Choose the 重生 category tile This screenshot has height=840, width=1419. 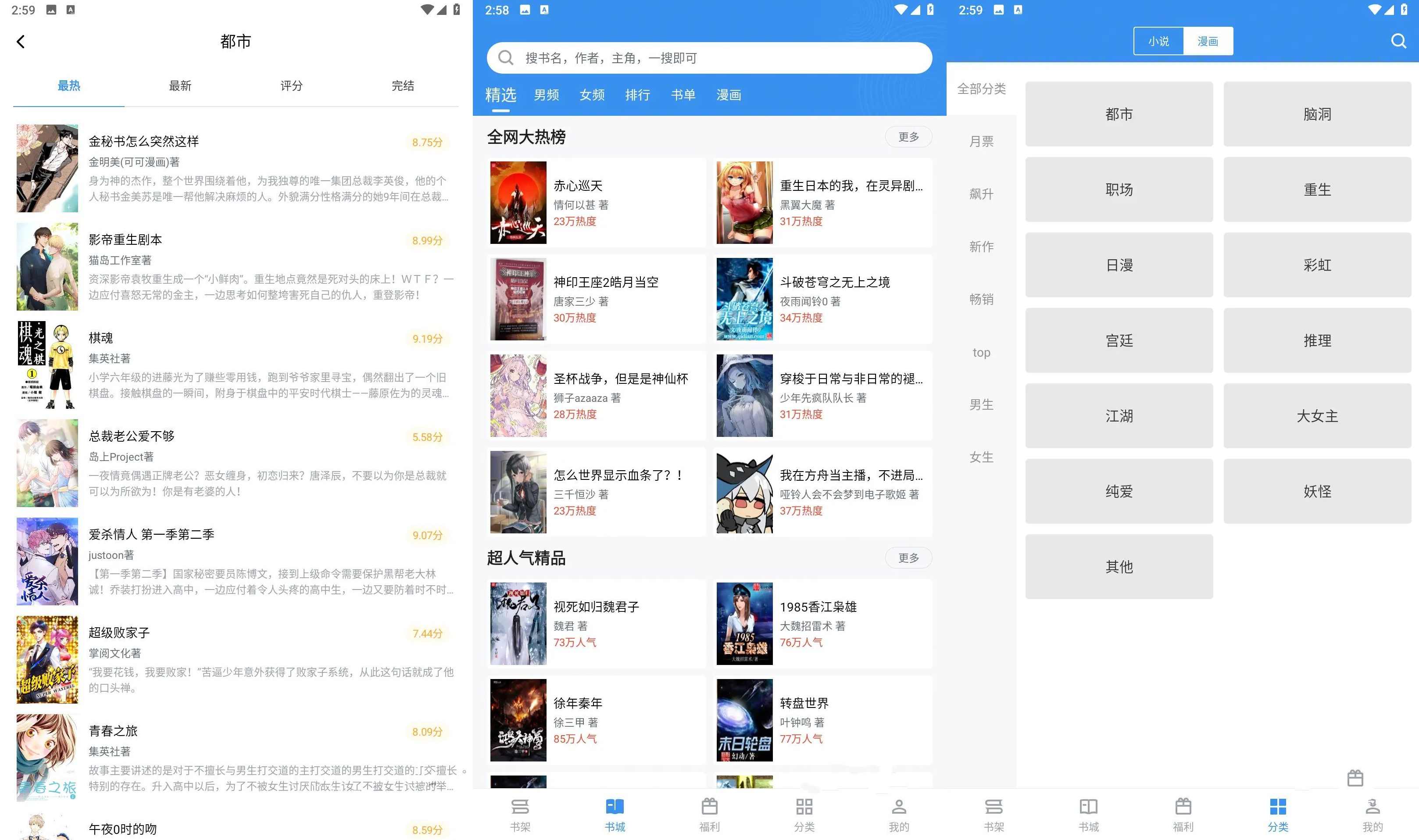click(x=1317, y=189)
